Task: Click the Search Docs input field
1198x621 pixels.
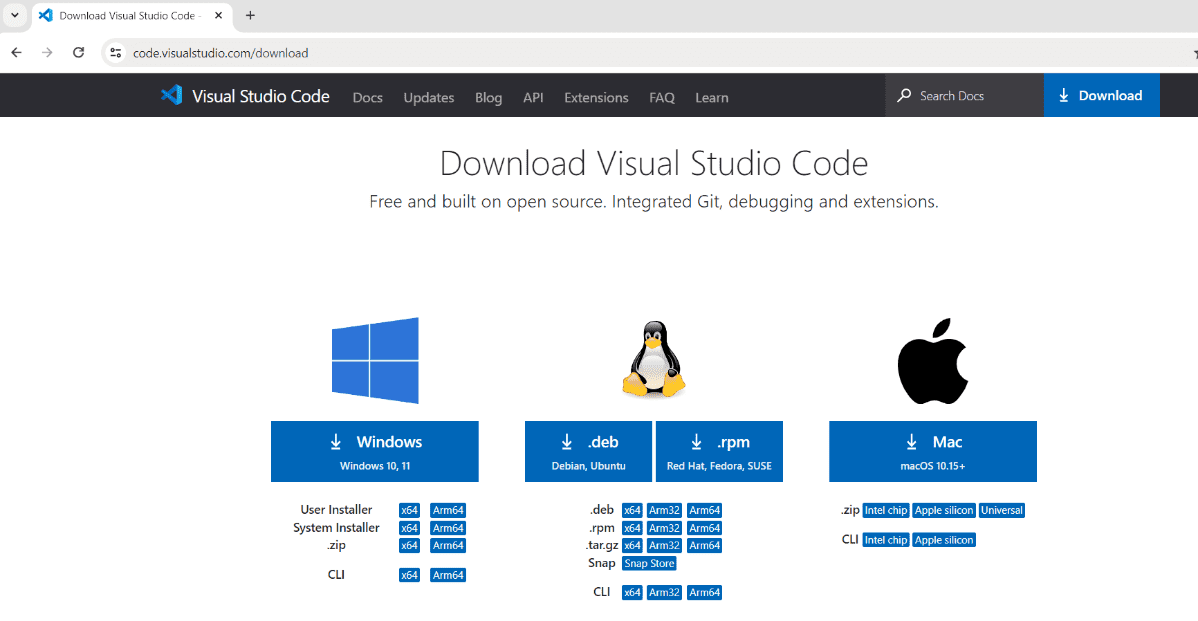Action: [964, 95]
